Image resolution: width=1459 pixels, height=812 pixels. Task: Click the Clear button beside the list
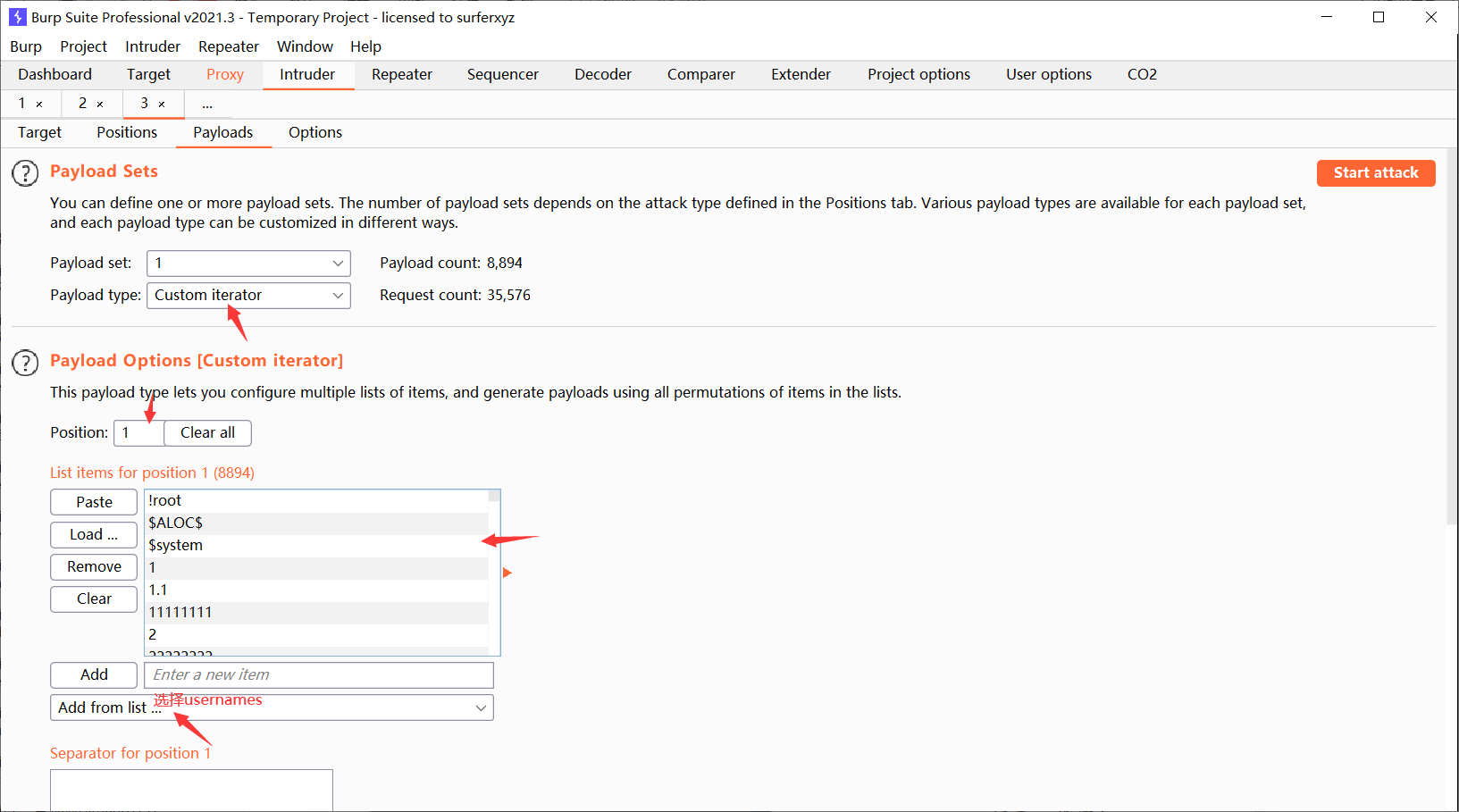tap(94, 599)
